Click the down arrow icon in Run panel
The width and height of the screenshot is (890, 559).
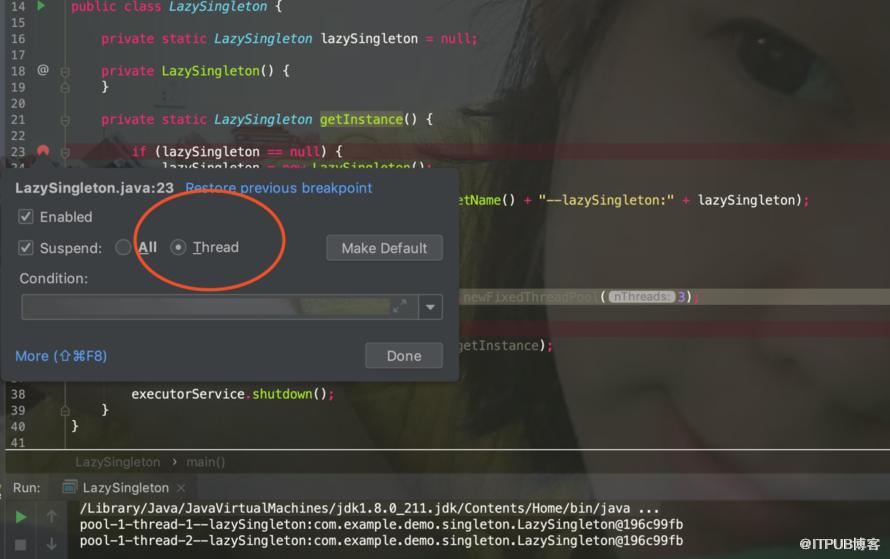point(52,544)
